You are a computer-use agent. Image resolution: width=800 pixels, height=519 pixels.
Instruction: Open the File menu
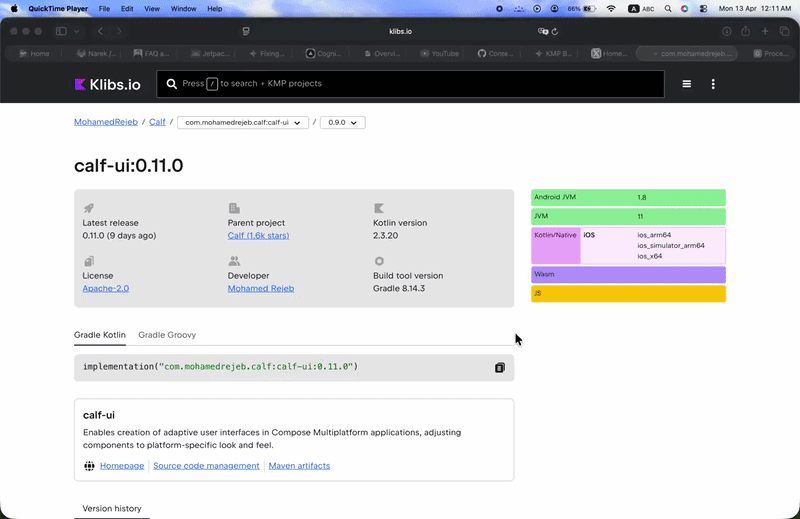(x=104, y=9)
